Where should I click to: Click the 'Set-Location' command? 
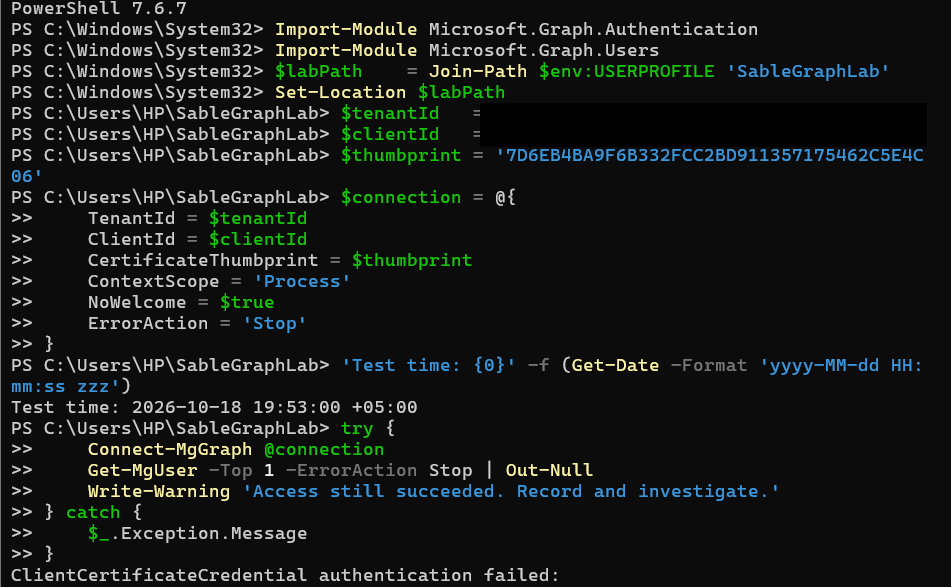[x=340, y=92]
